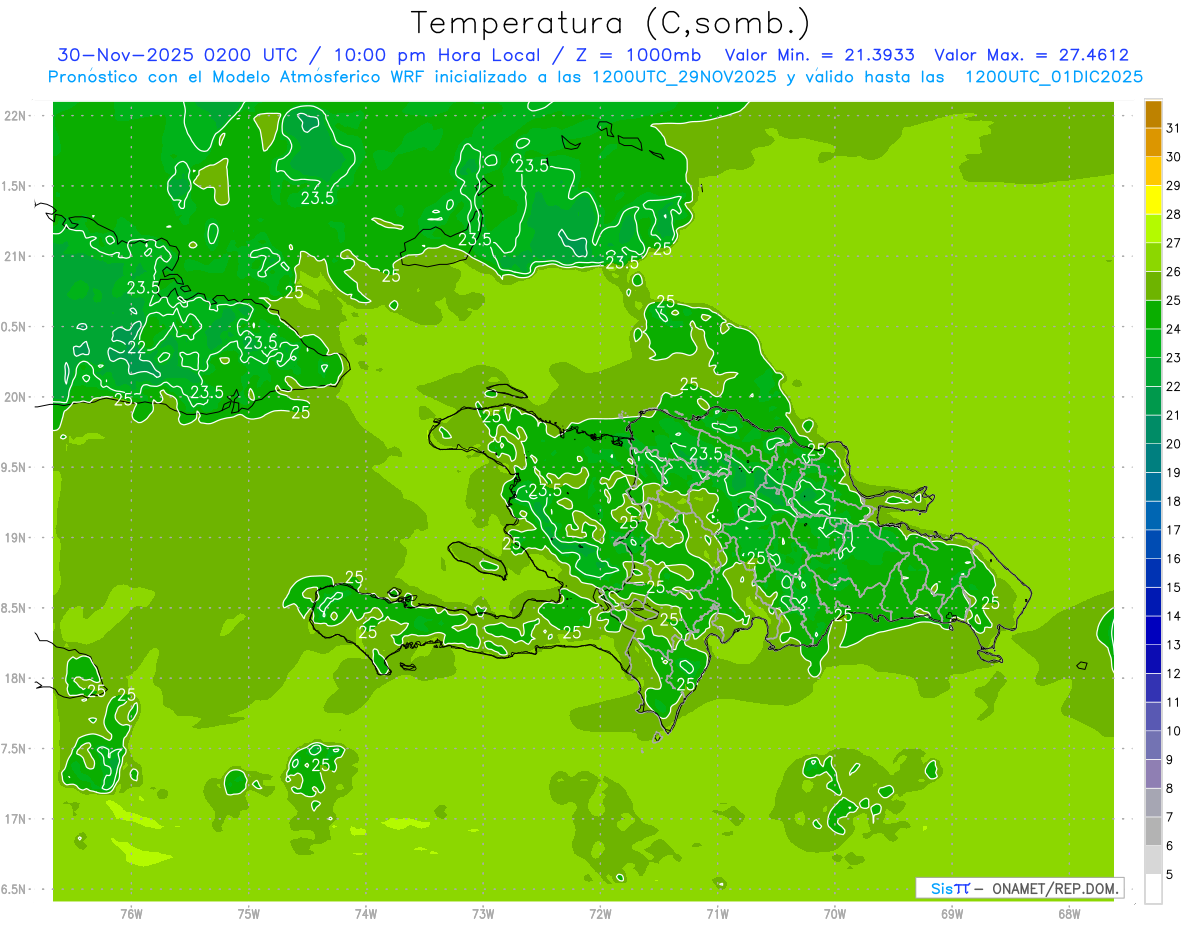Click the "1200UTC_01DIC2025" valid-until time

[x=1053, y=77]
